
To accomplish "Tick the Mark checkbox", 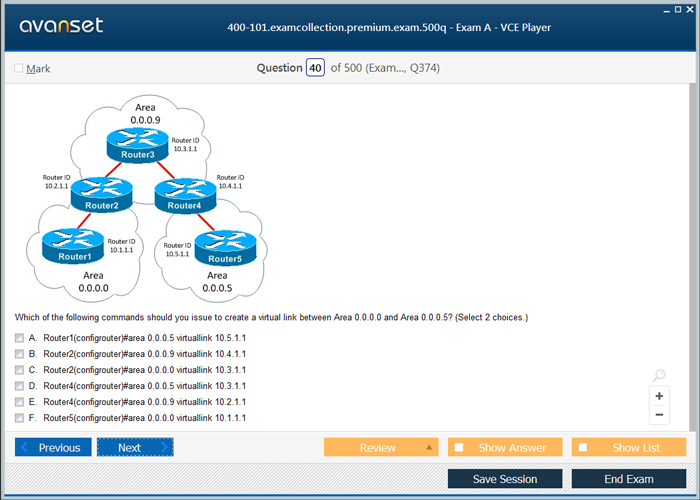I will click(19, 68).
